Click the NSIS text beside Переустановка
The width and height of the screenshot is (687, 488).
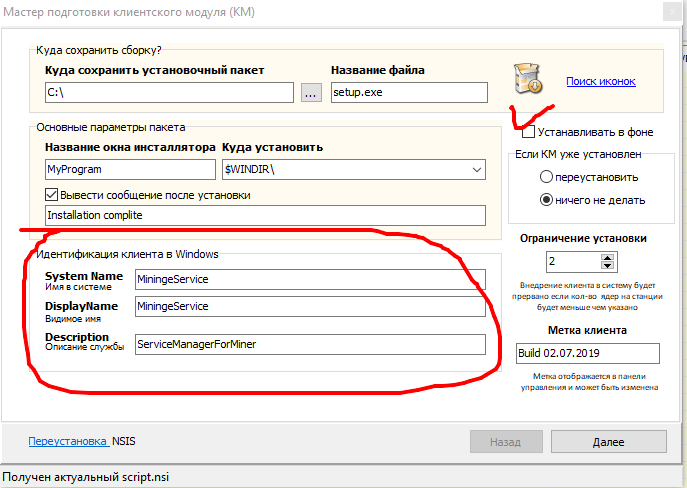pos(124,441)
